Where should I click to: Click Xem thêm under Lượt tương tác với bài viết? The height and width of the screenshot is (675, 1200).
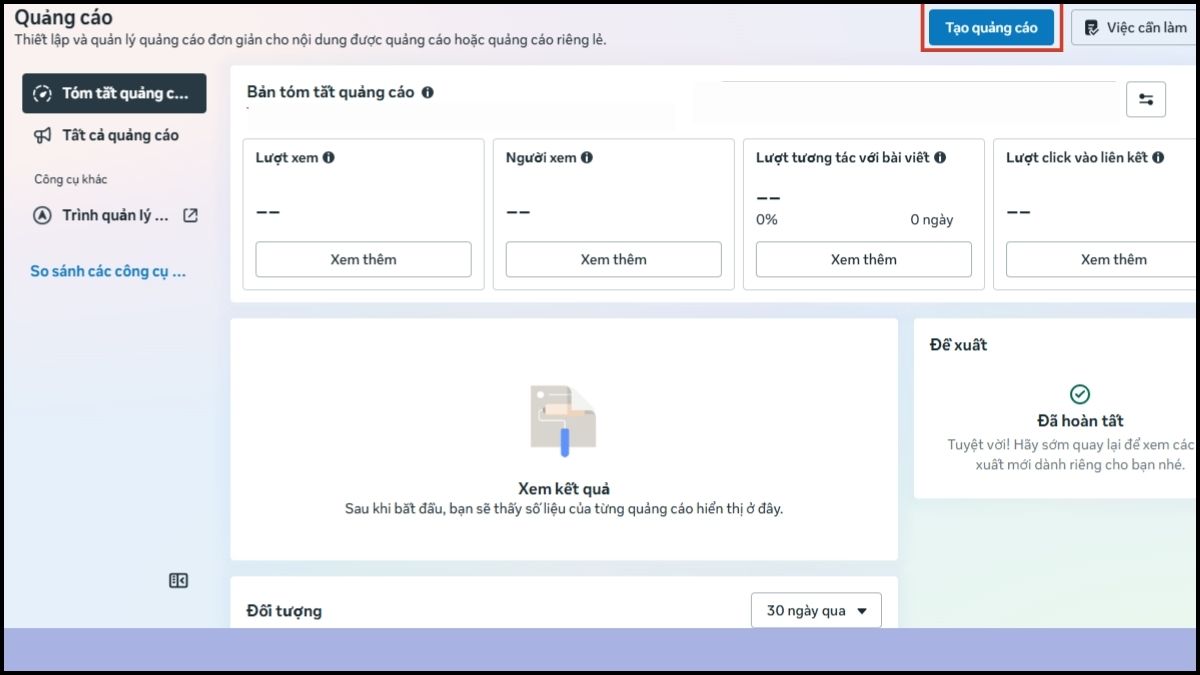point(863,259)
